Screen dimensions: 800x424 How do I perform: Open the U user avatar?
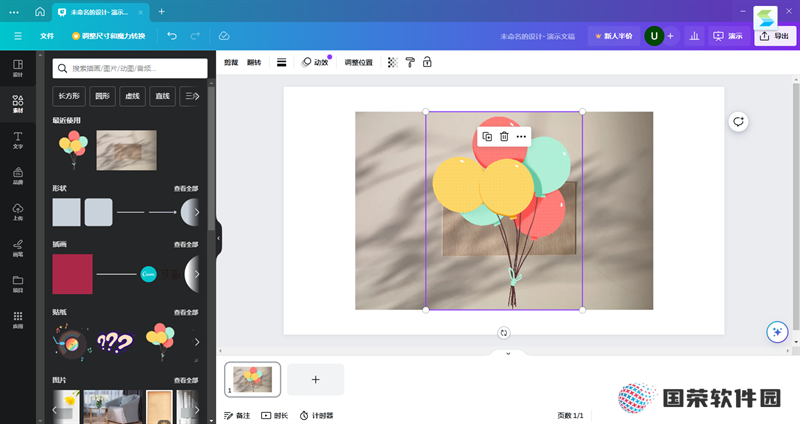click(x=654, y=36)
